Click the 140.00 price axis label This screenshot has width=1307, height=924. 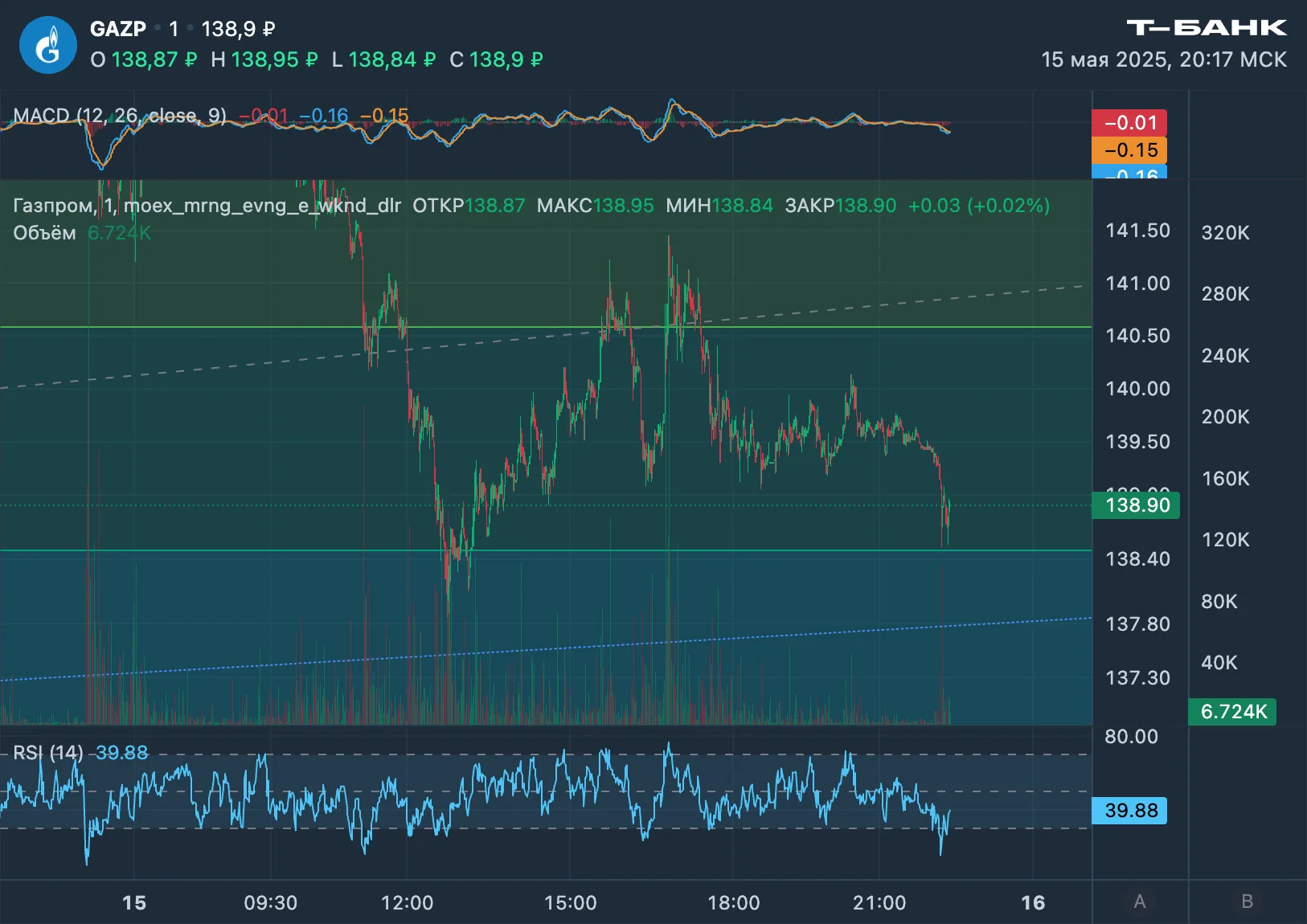[1137, 389]
